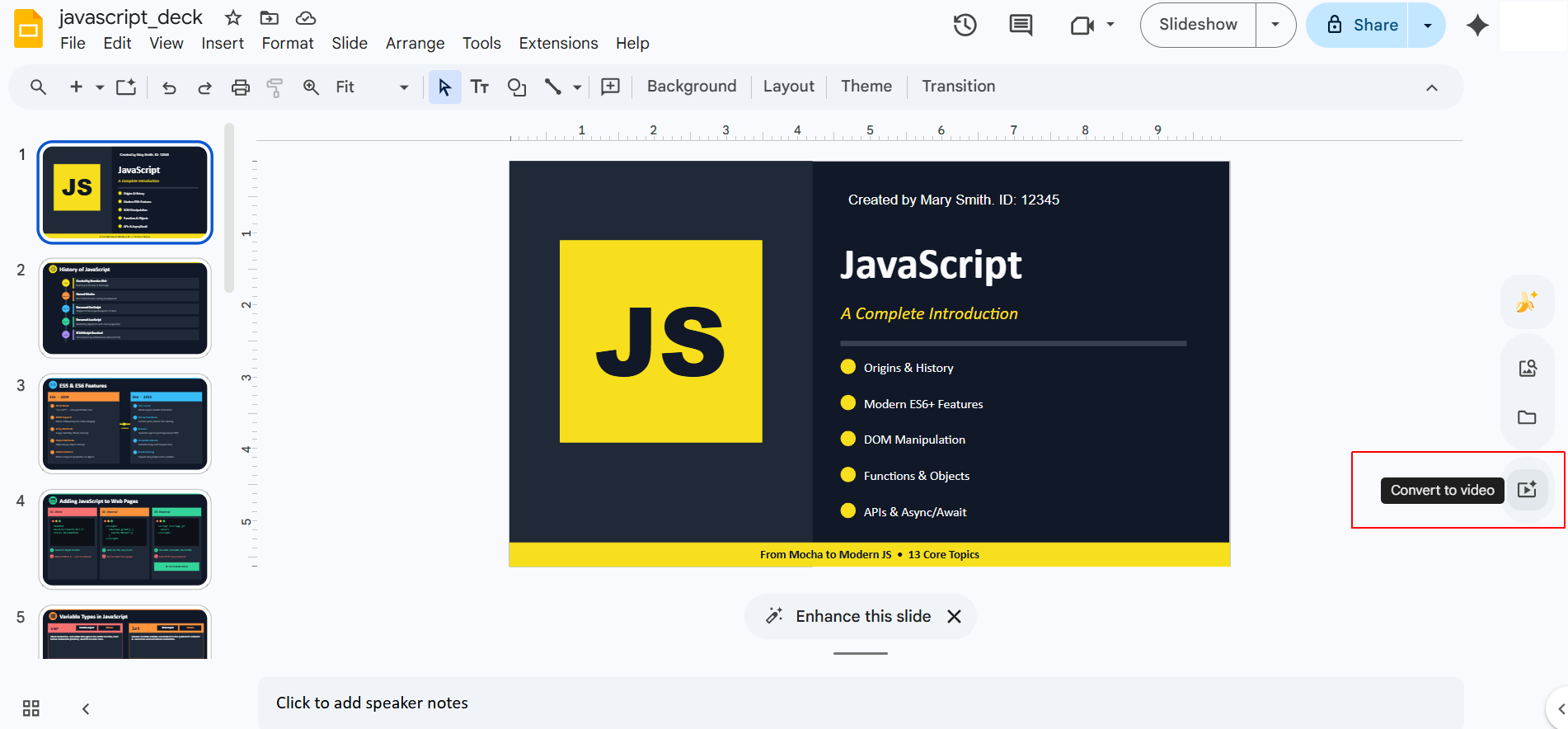Click the filmstrip vertical scrollbar
This screenshot has width=1568, height=729.
click(x=229, y=208)
